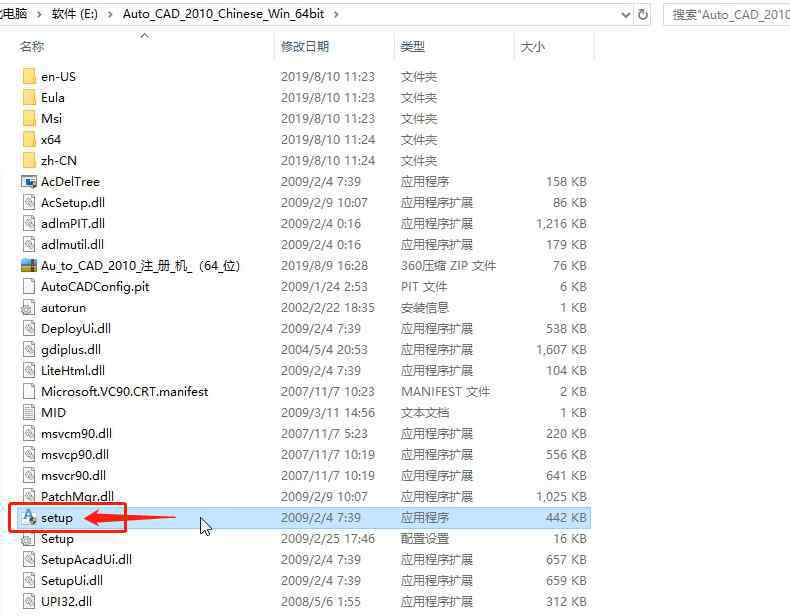Sort by 类型 column header
The width and height of the screenshot is (790, 616).
413,47
